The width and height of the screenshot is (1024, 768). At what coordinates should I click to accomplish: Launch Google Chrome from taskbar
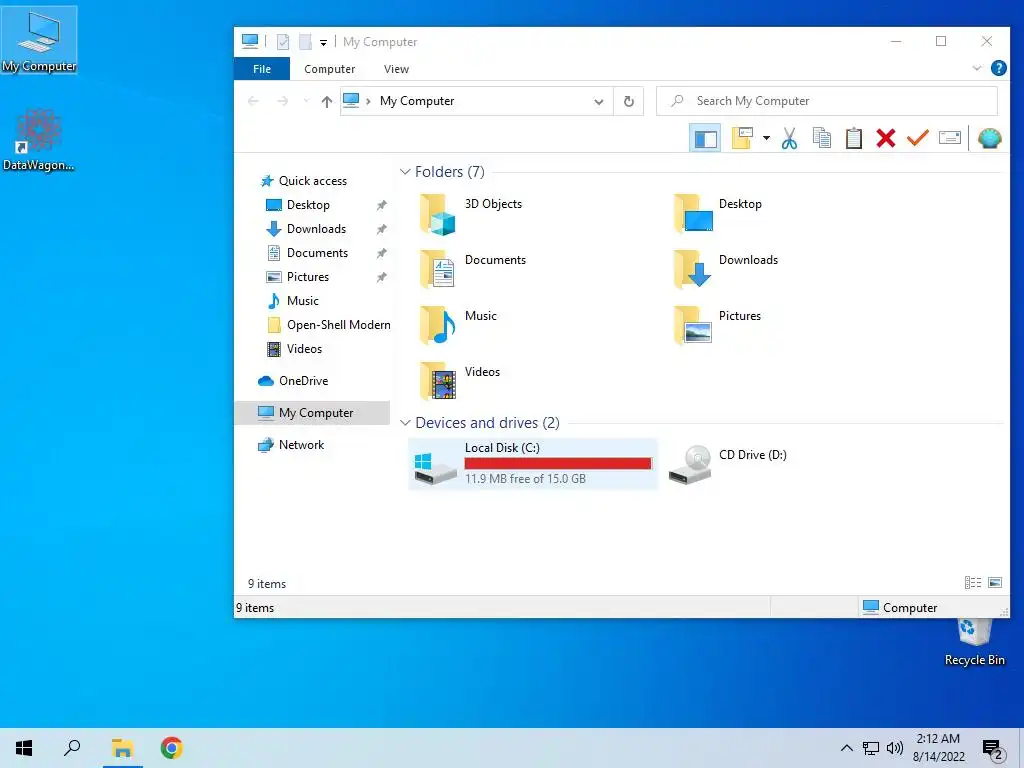click(172, 748)
